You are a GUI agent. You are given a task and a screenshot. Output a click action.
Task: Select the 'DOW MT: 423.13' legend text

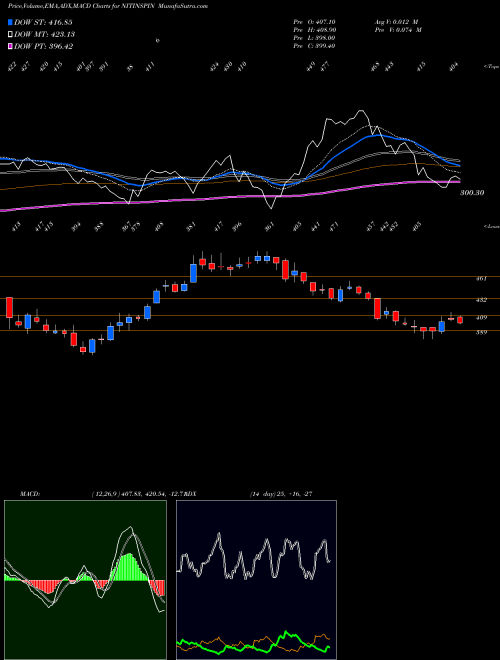point(44,34)
